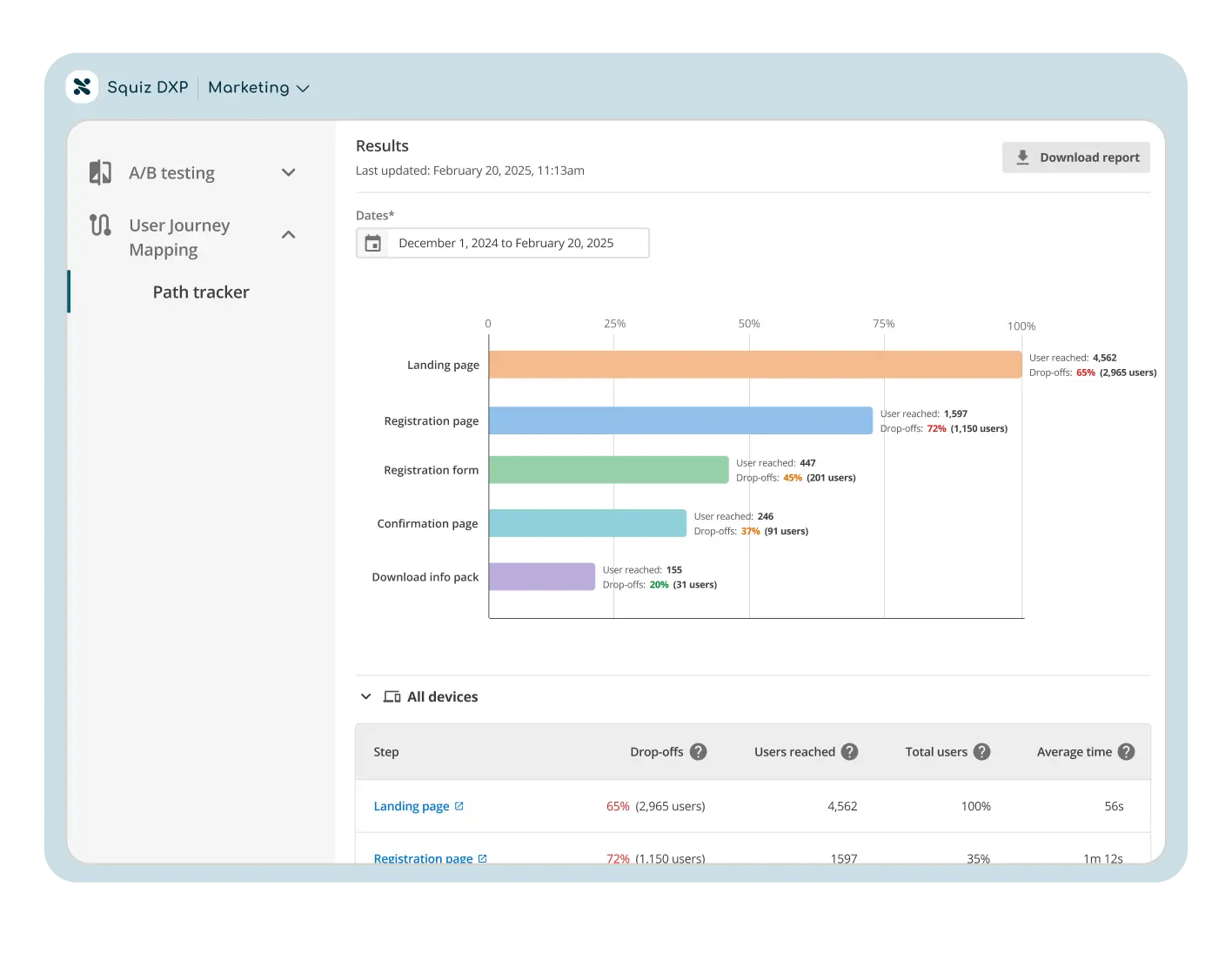Viewport: 1232px width, 954px height.
Task: Click the A/B testing sidebar icon
Action: pyautogui.click(x=100, y=172)
